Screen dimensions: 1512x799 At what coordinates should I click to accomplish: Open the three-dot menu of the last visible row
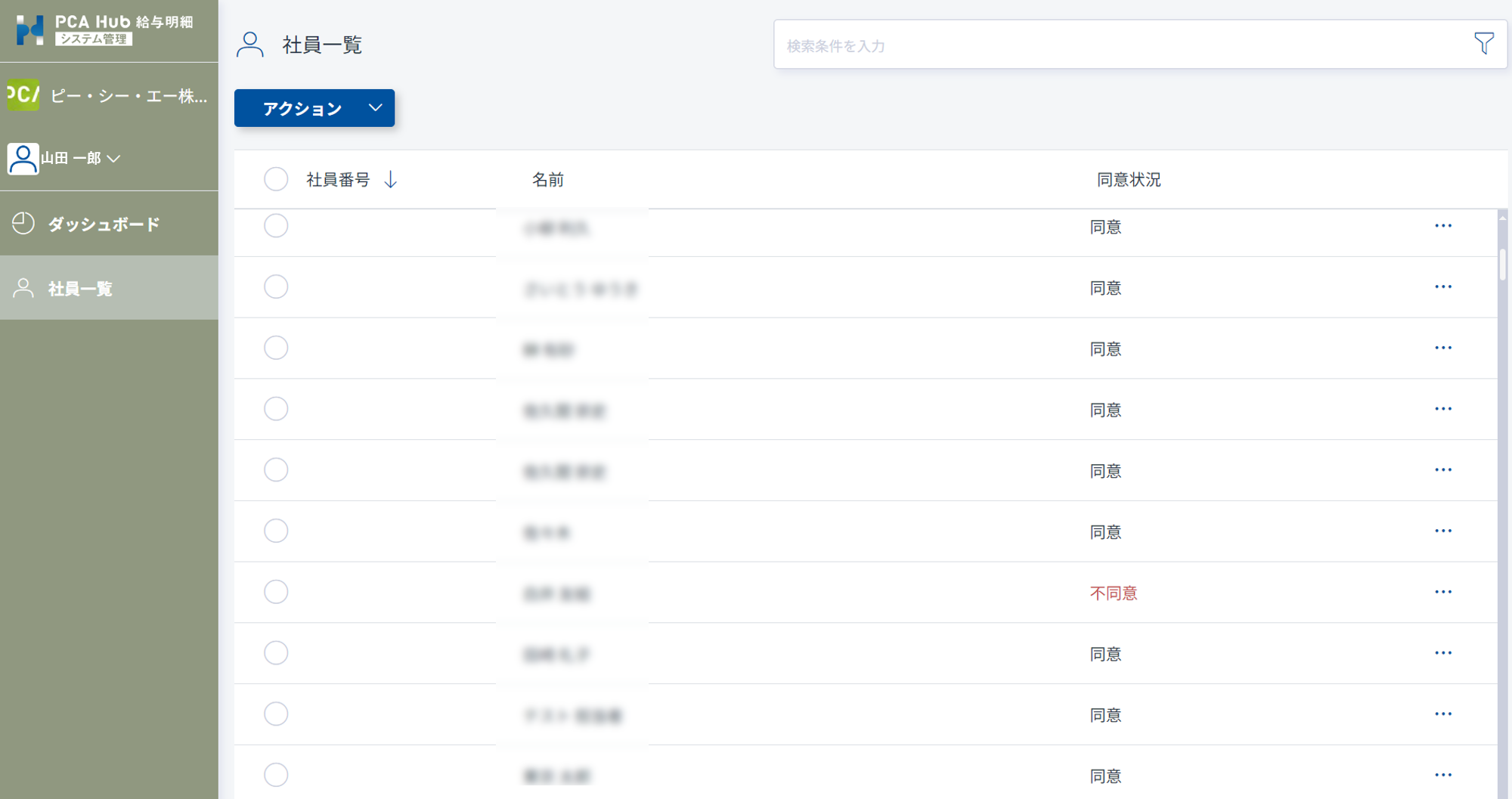pyautogui.click(x=1443, y=775)
